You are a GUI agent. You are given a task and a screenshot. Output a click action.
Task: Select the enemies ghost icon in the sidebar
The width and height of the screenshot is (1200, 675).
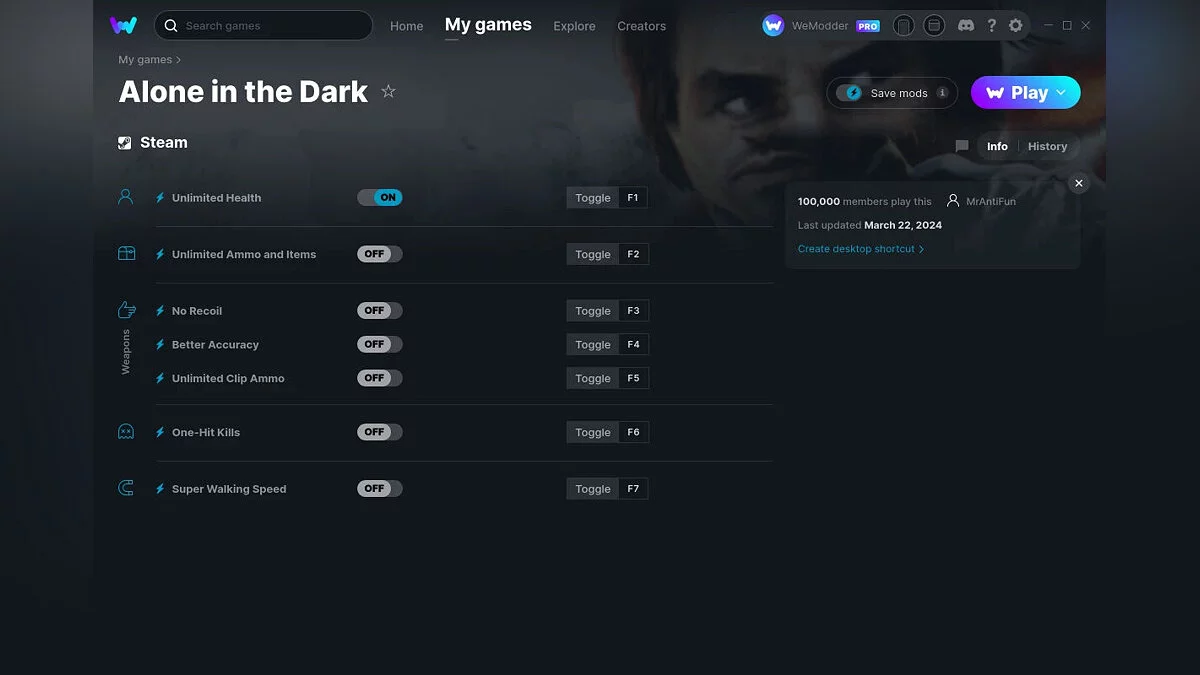(x=125, y=431)
